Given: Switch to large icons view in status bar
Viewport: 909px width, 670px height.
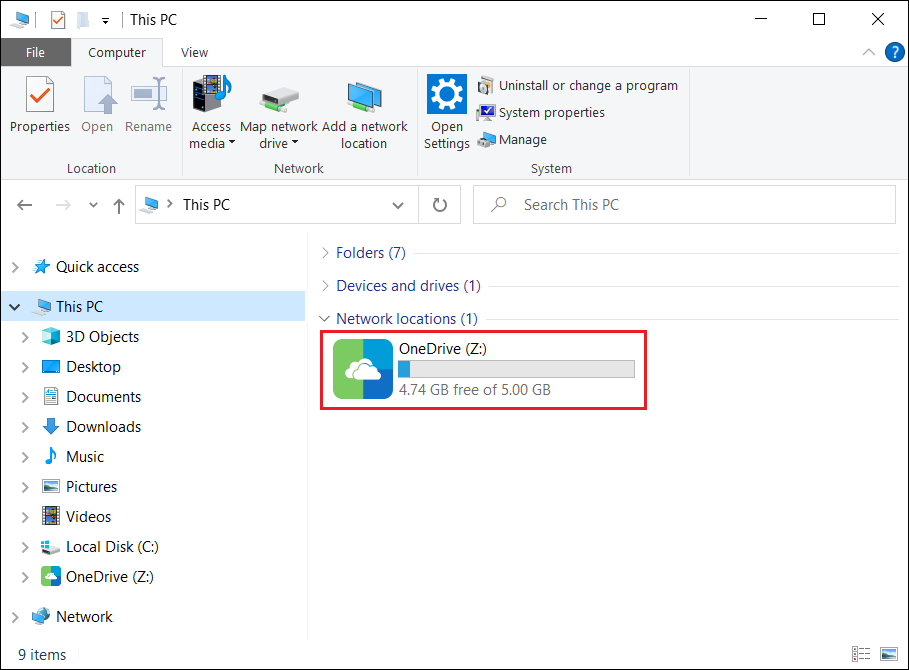Looking at the screenshot, I should (889, 654).
